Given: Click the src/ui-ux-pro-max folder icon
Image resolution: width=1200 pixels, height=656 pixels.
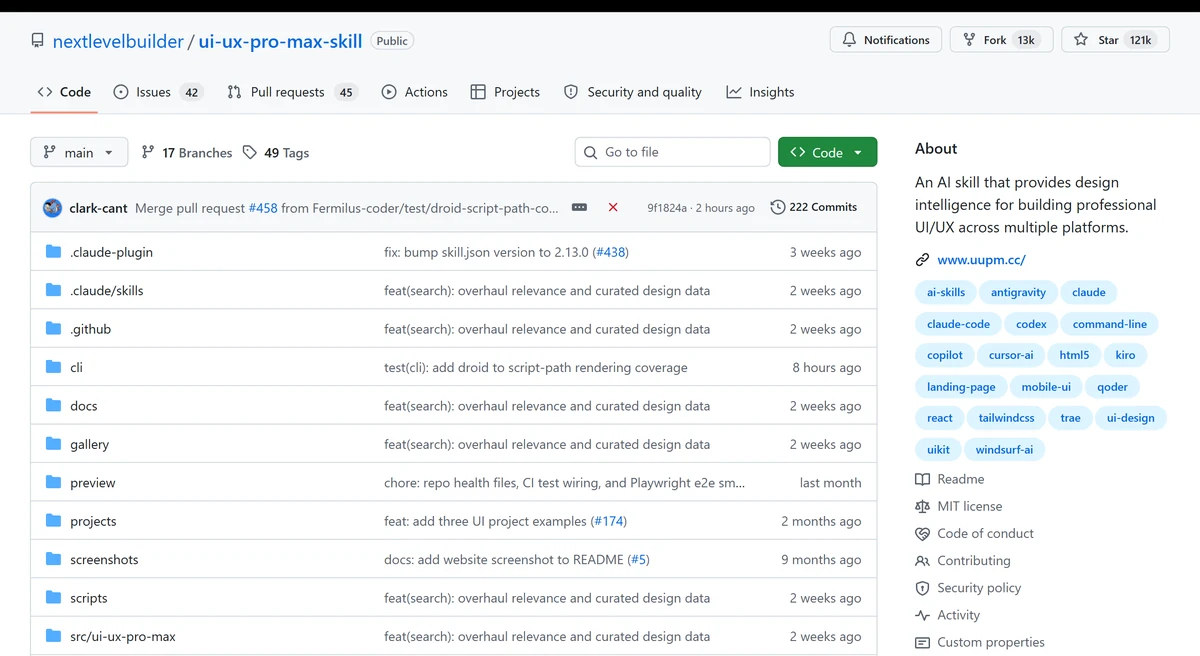Looking at the screenshot, I should (54, 636).
